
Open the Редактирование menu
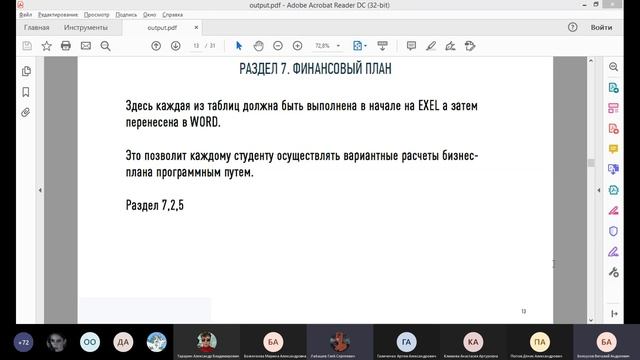tap(58, 15)
